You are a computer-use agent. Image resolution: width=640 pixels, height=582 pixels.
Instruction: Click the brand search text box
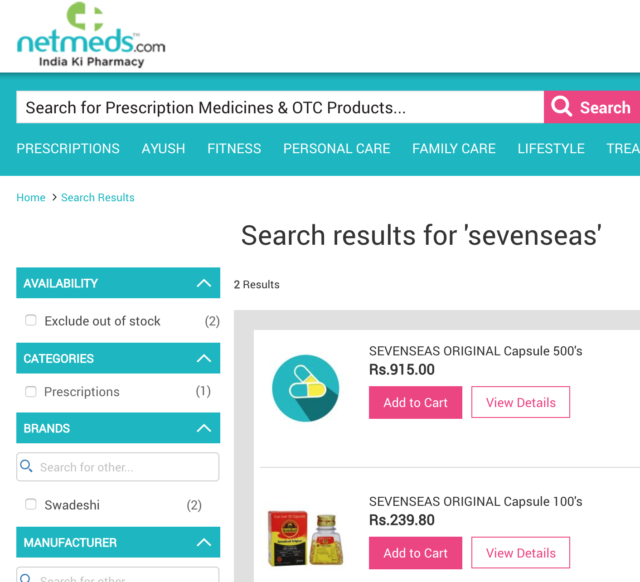(x=125, y=467)
